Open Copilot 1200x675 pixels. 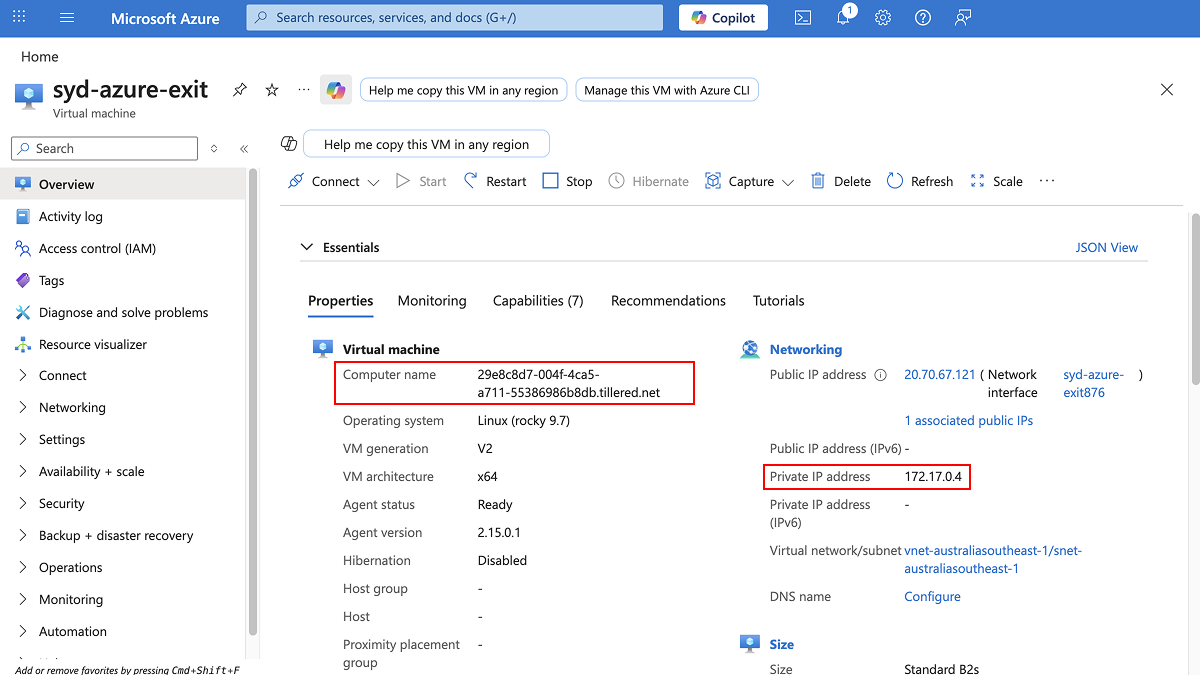pos(722,17)
